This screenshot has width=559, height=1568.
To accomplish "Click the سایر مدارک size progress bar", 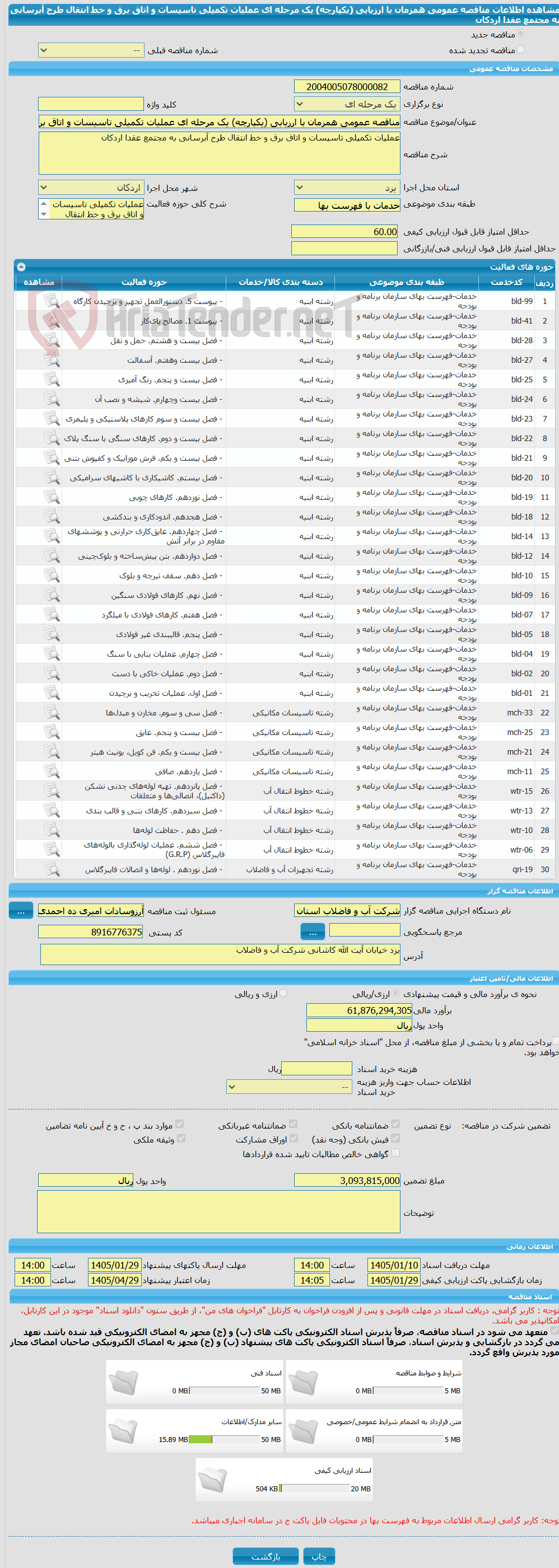I will click(225, 1440).
